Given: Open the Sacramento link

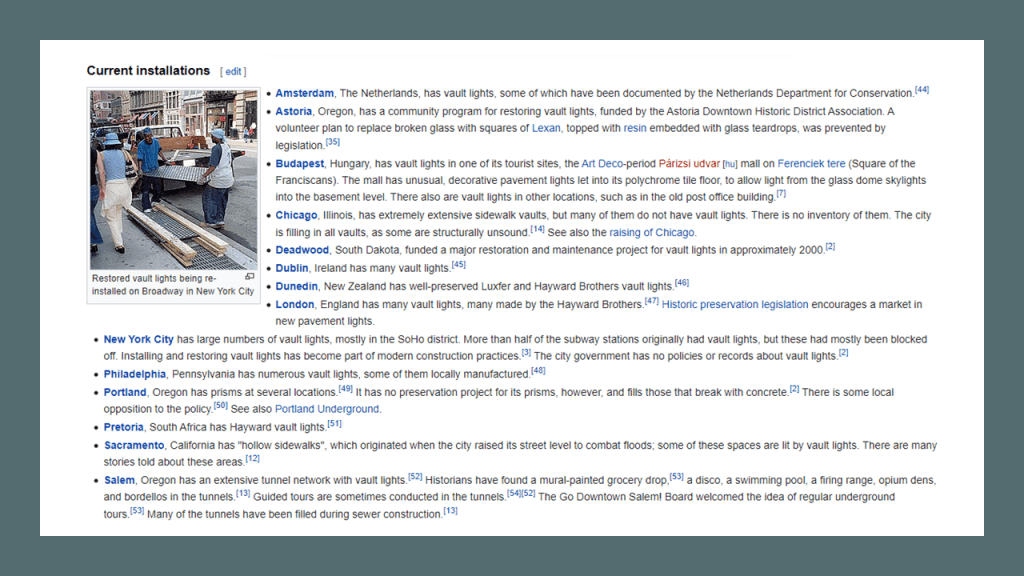Looking at the screenshot, I should pyautogui.click(x=134, y=445).
